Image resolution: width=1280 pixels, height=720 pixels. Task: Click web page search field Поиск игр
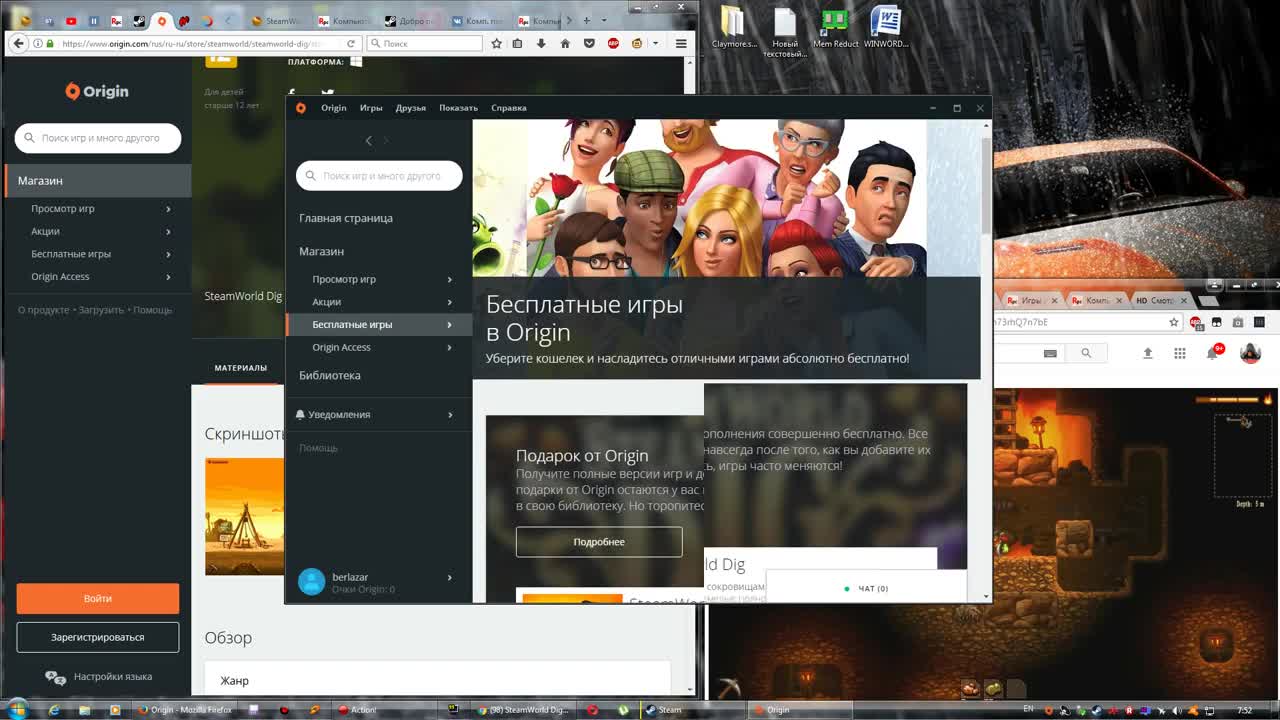[98, 138]
